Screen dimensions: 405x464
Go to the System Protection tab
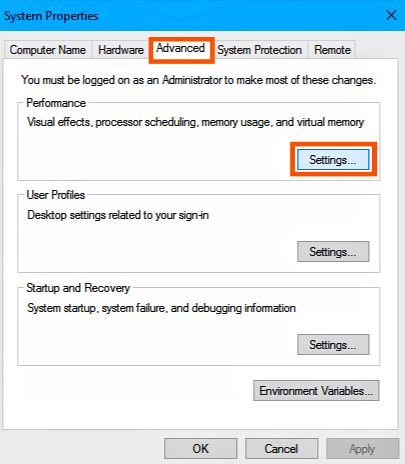(x=259, y=50)
